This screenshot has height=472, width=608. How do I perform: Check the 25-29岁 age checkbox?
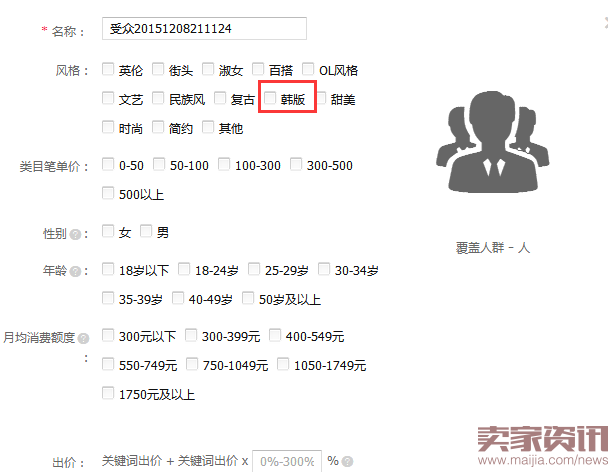click(x=254, y=269)
